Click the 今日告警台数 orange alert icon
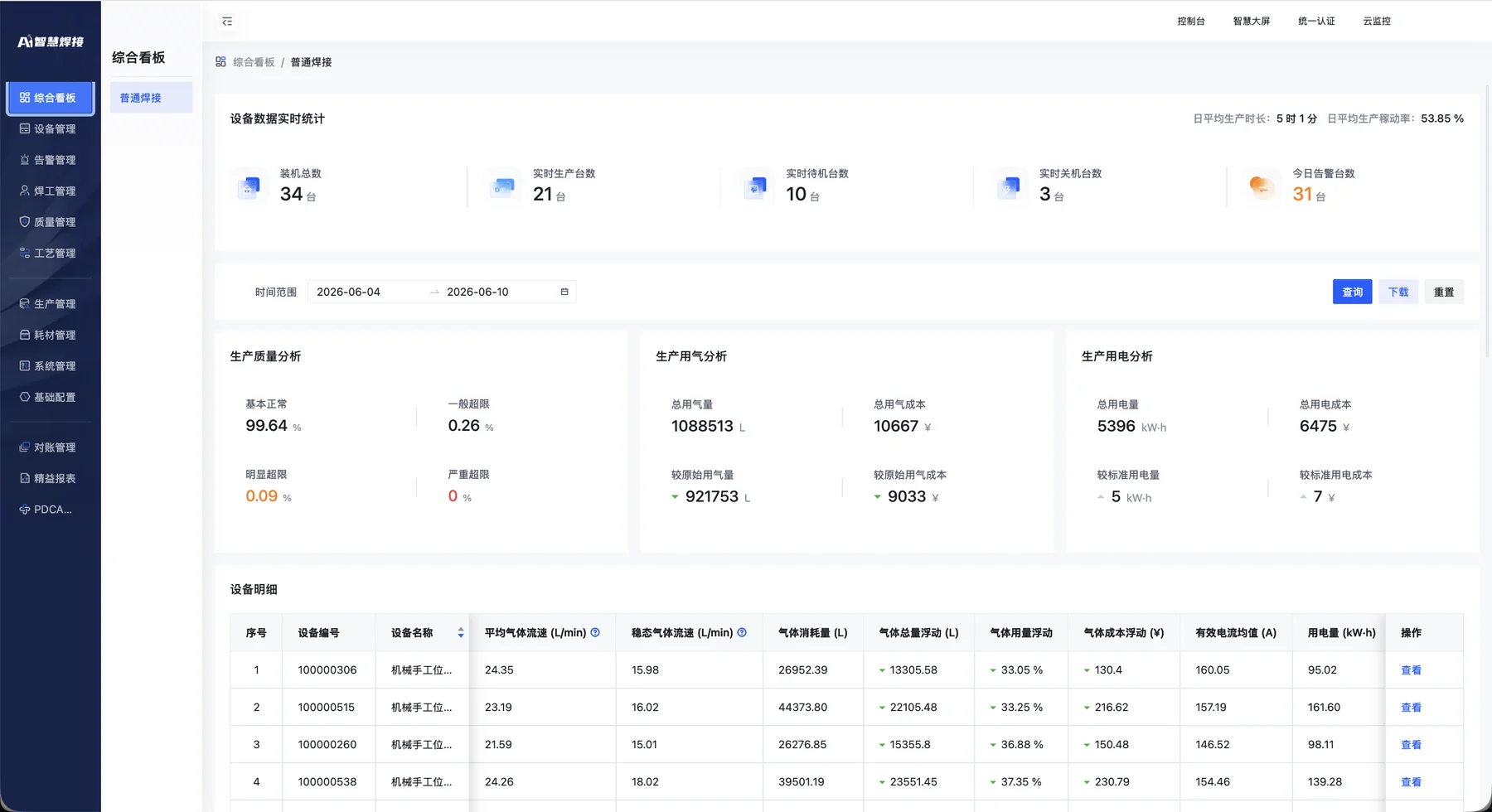The height and width of the screenshot is (812, 1492). pyautogui.click(x=1261, y=186)
